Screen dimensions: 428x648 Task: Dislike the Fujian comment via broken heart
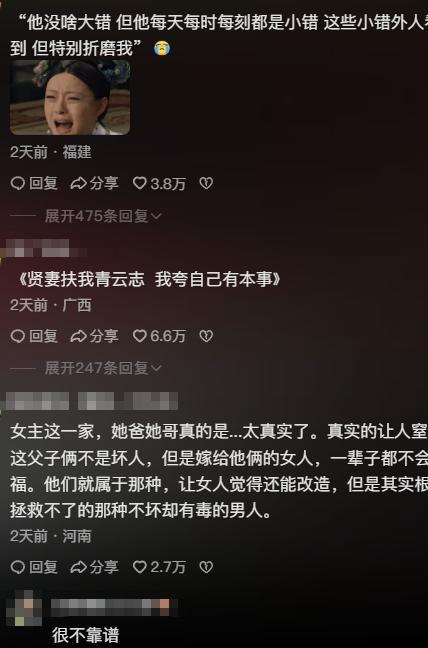point(206,183)
